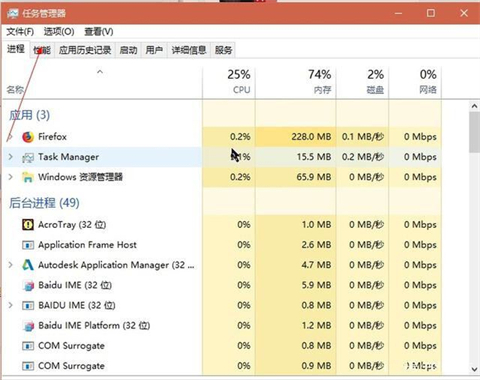The height and width of the screenshot is (380, 480).
Task: Click the Windows 资源管理器 folder icon
Action: pos(28,177)
